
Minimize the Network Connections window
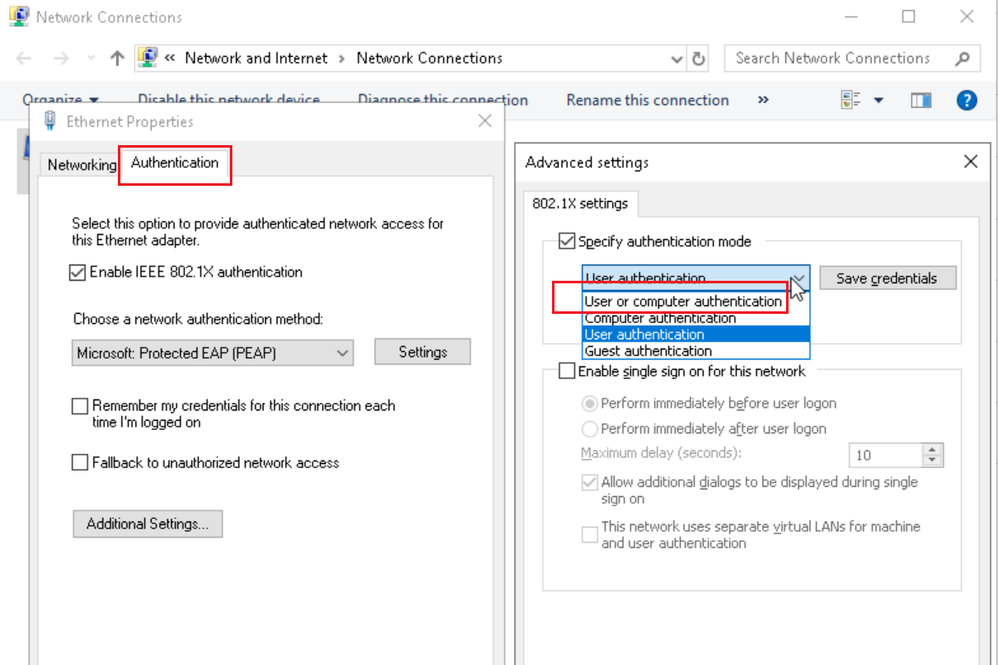[851, 17]
